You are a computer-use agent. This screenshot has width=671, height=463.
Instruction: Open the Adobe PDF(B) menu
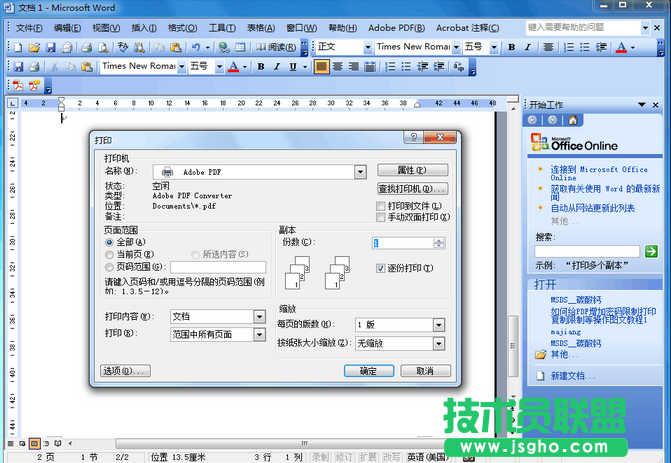point(396,28)
